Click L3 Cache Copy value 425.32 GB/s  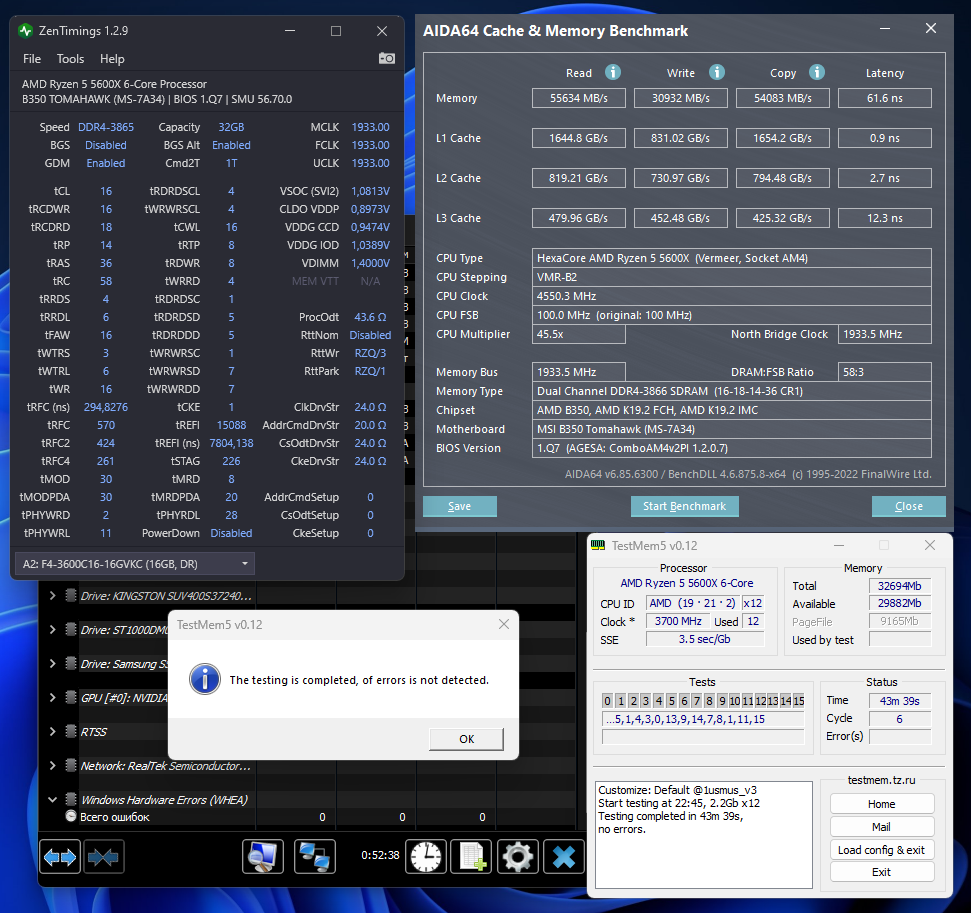[782, 218]
